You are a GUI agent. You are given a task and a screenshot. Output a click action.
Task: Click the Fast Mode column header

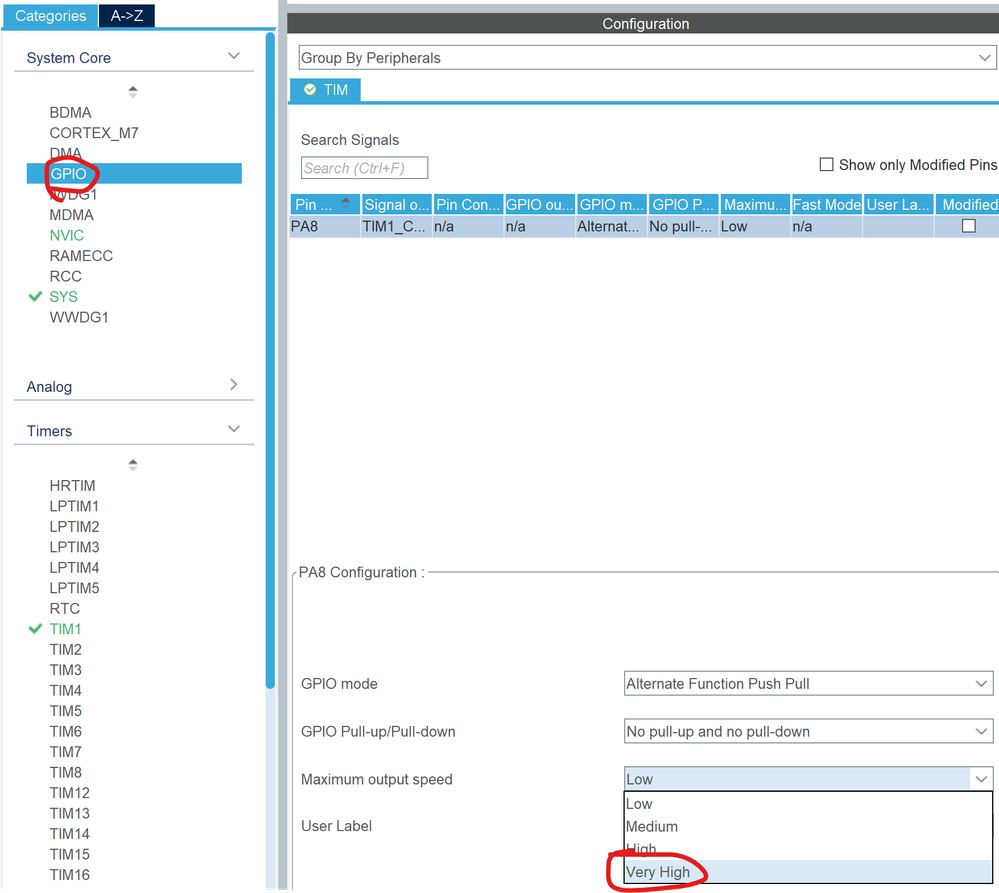pos(827,204)
